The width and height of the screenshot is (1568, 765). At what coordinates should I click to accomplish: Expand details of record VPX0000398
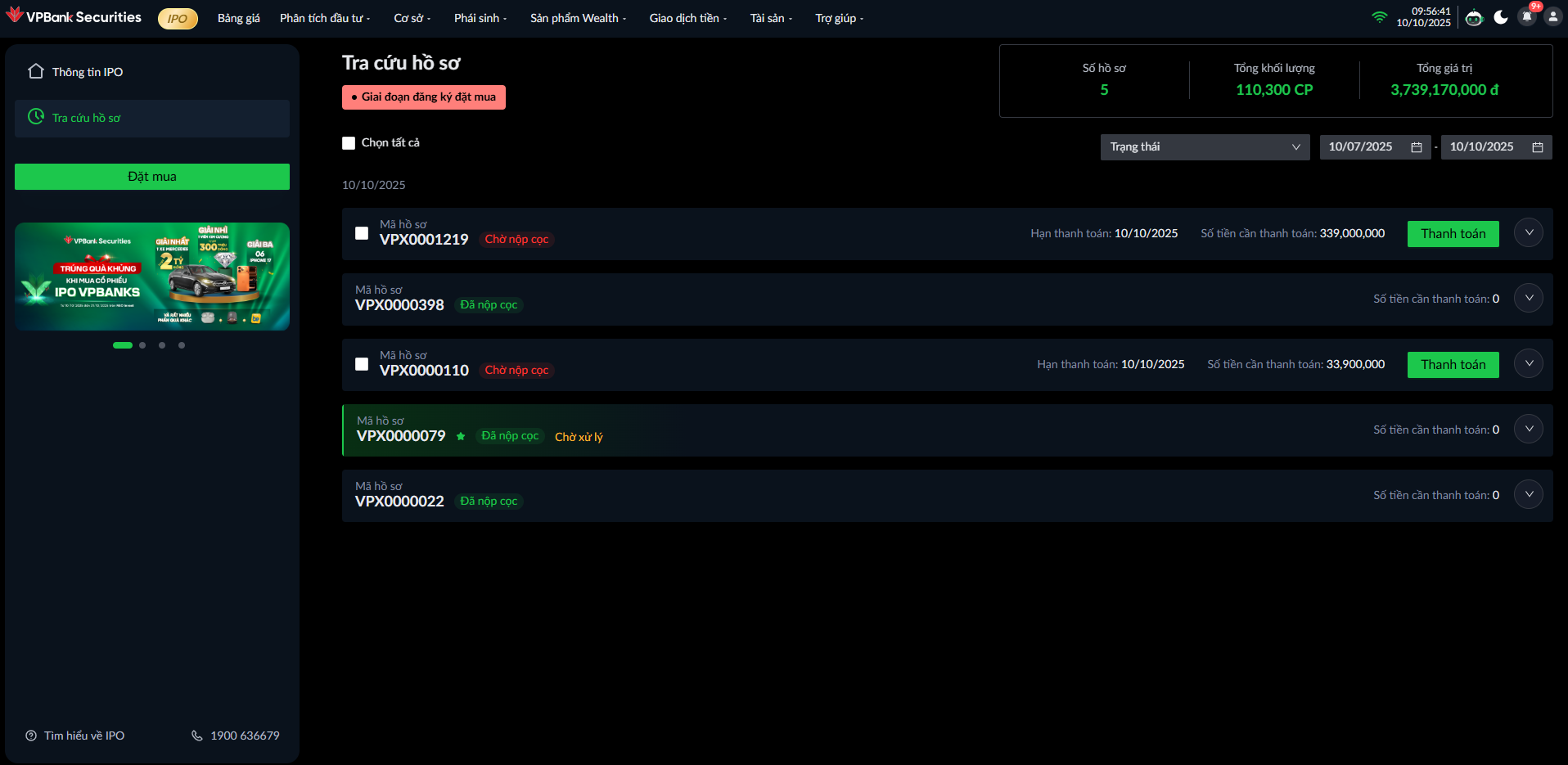(x=1528, y=299)
